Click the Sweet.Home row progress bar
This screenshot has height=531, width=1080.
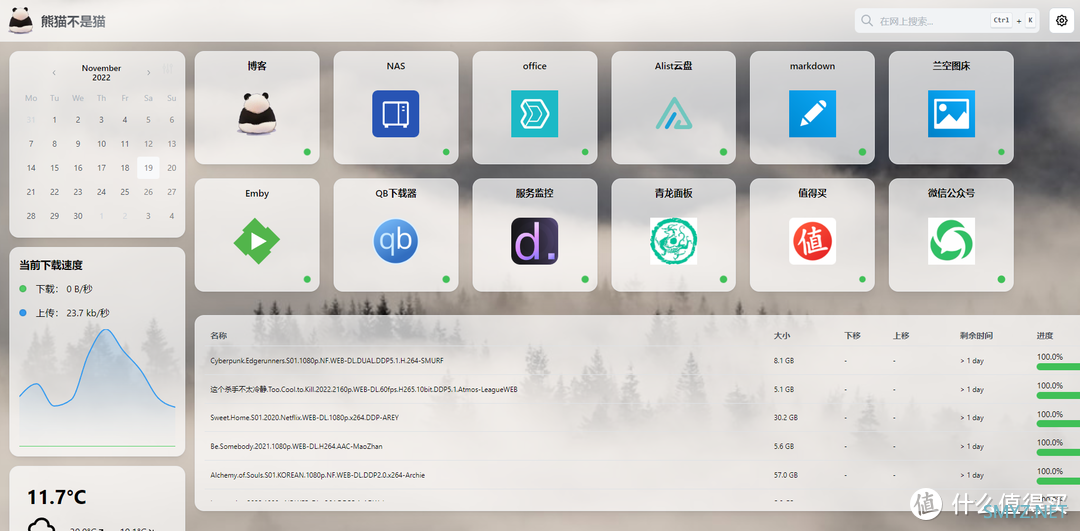[1058, 424]
